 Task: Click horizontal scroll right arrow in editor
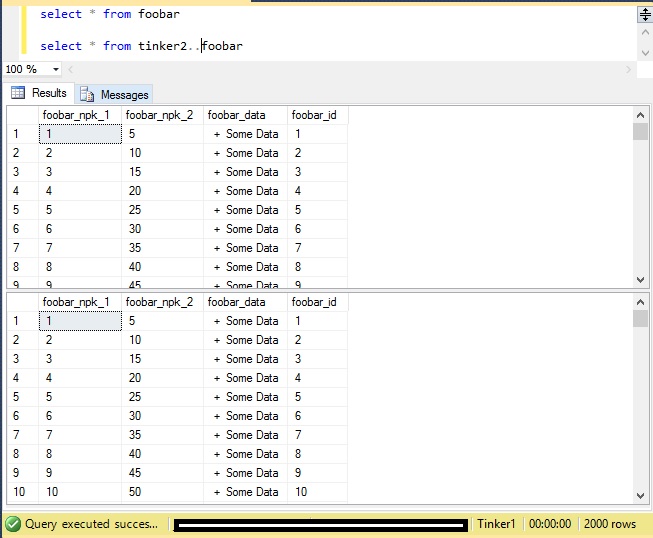pos(628,69)
